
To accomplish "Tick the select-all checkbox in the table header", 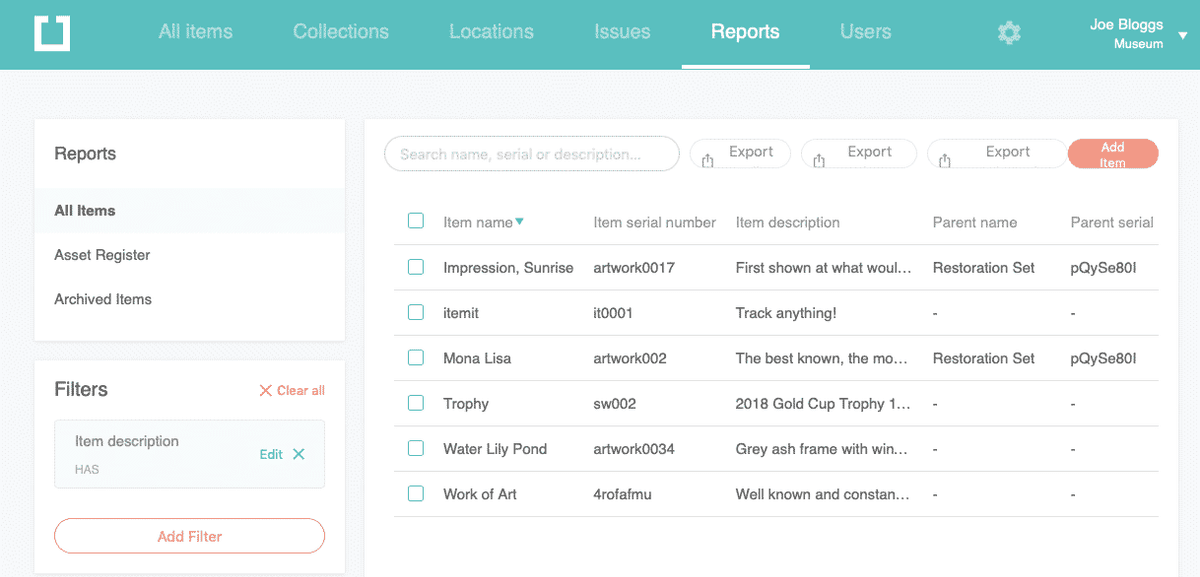I will click(x=416, y=220).
